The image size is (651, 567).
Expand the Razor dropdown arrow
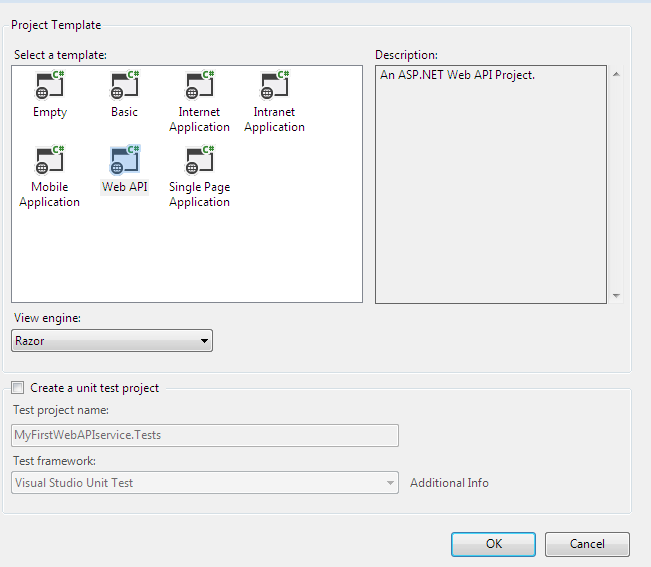click(204, 341)
